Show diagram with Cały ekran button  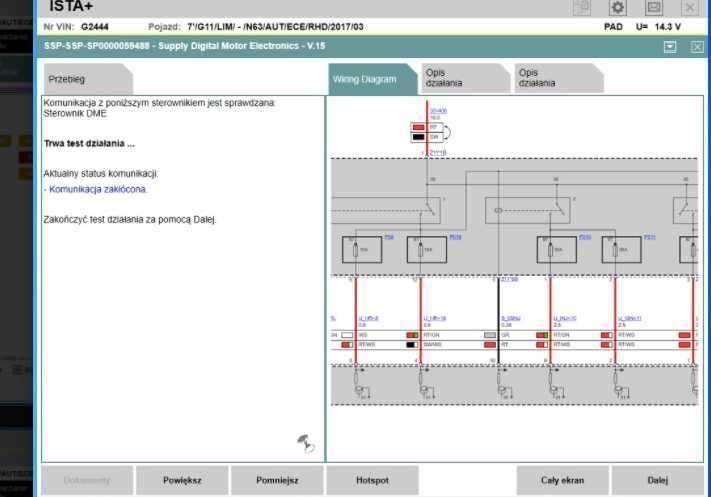pos(562,480)
